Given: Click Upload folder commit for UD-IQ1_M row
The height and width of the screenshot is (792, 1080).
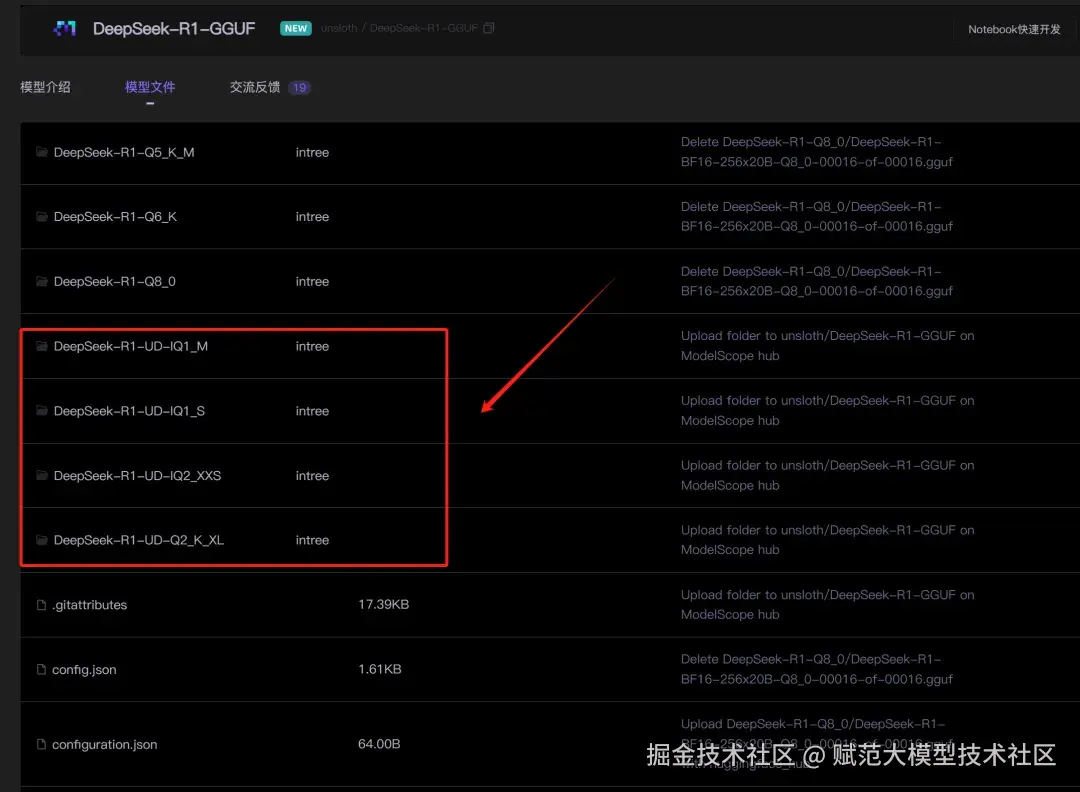Looking at the screenshot, I should click(827, 346).
